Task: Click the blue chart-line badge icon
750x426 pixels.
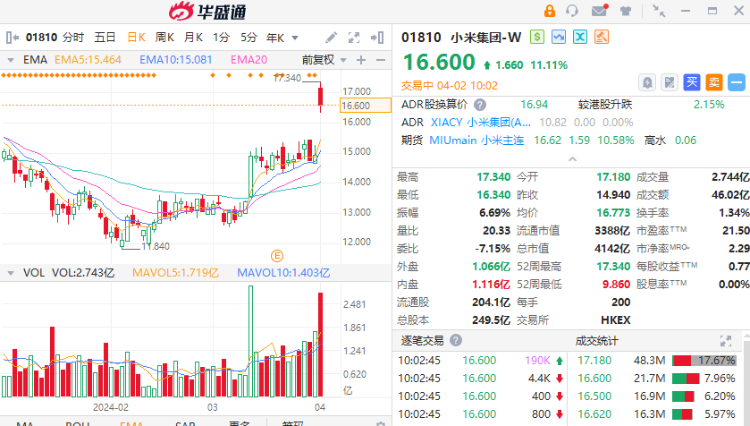Action: 559,37
